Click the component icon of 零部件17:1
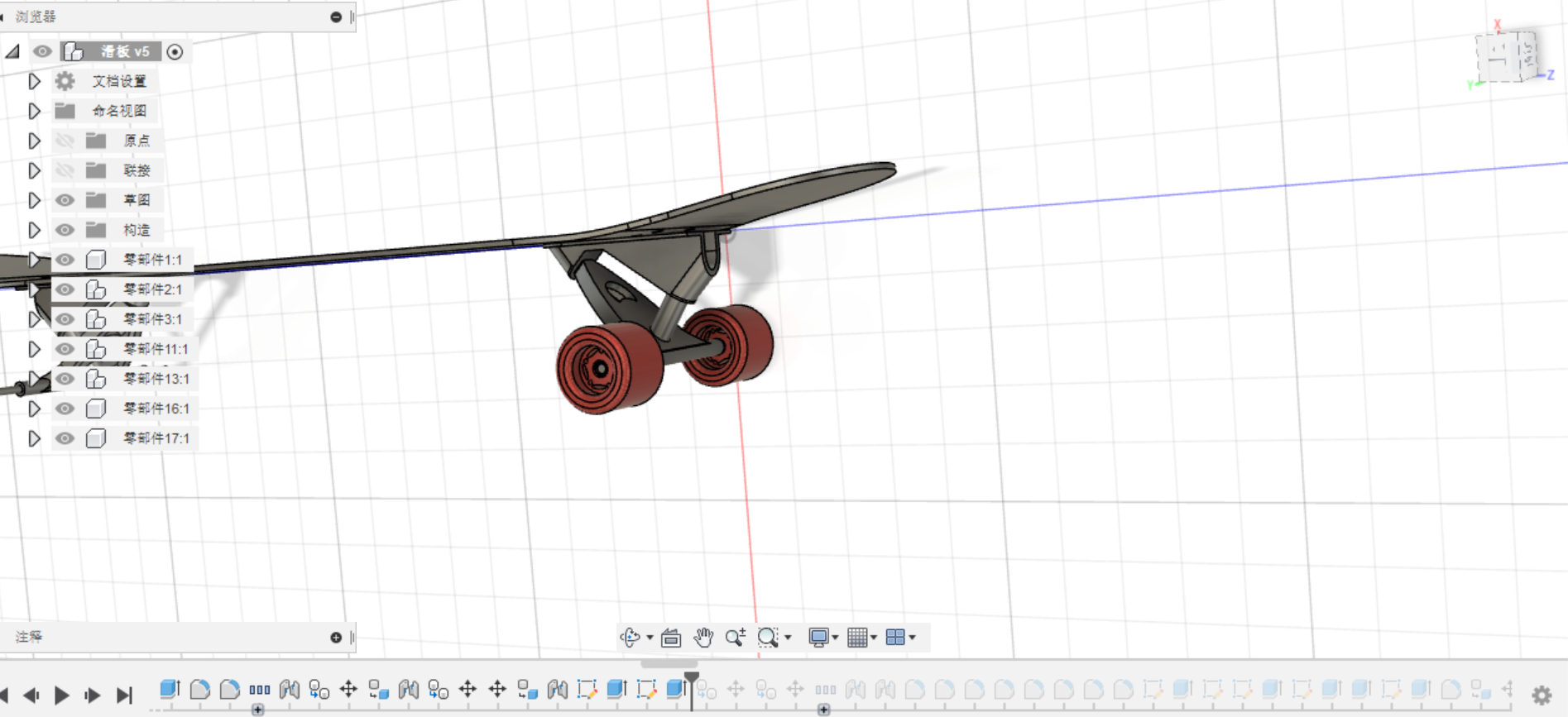 pyautogui.click(x=96, y=438)
